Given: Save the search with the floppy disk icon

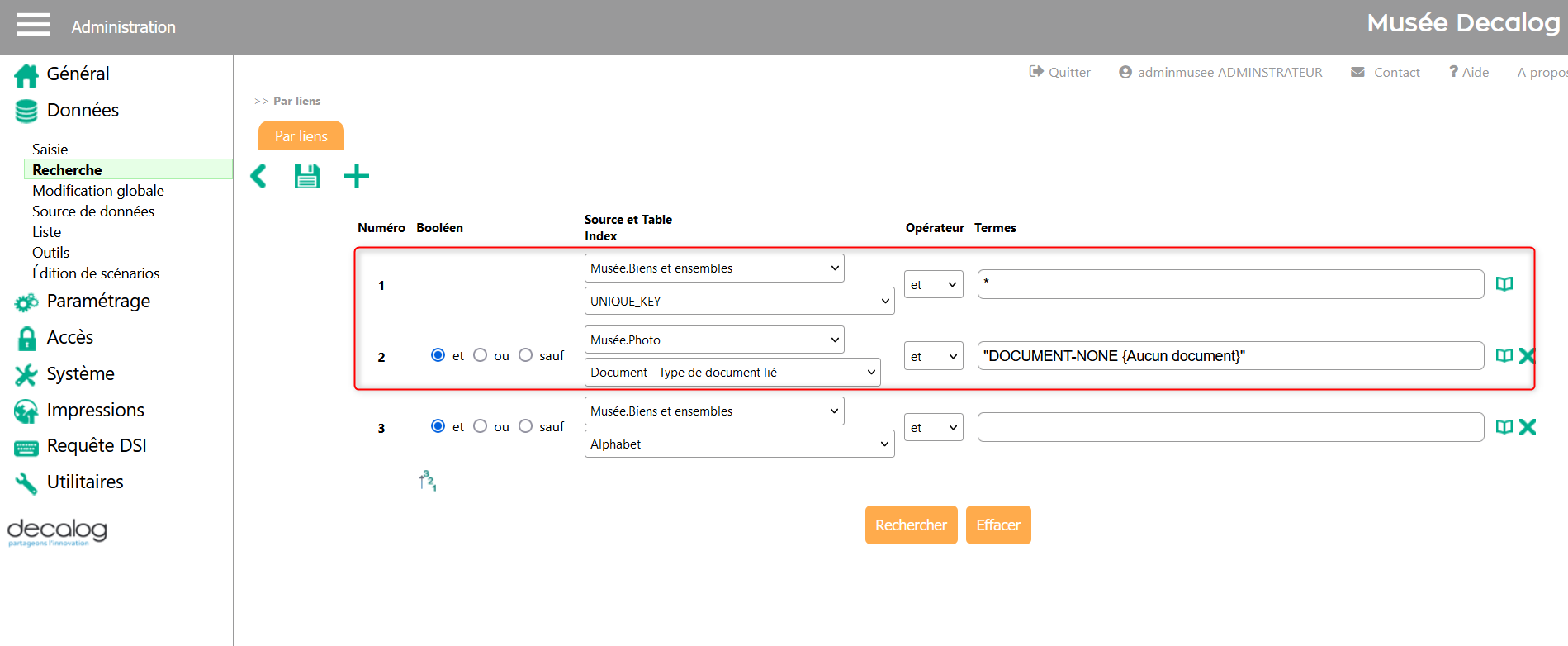Looking at the screenshot, I should (307, 176).
